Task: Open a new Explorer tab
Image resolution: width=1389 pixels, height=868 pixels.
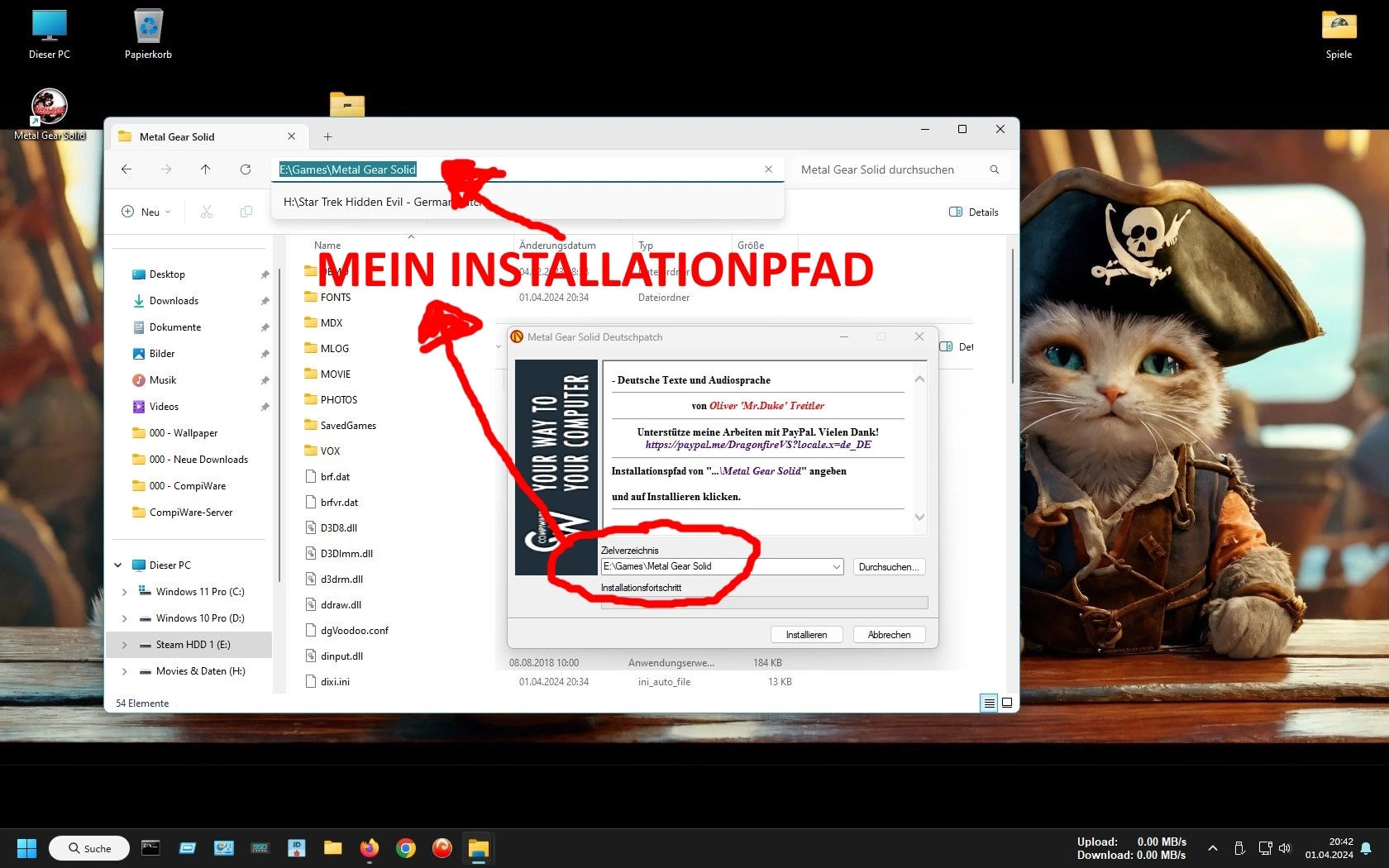Action: click(327, 136)
